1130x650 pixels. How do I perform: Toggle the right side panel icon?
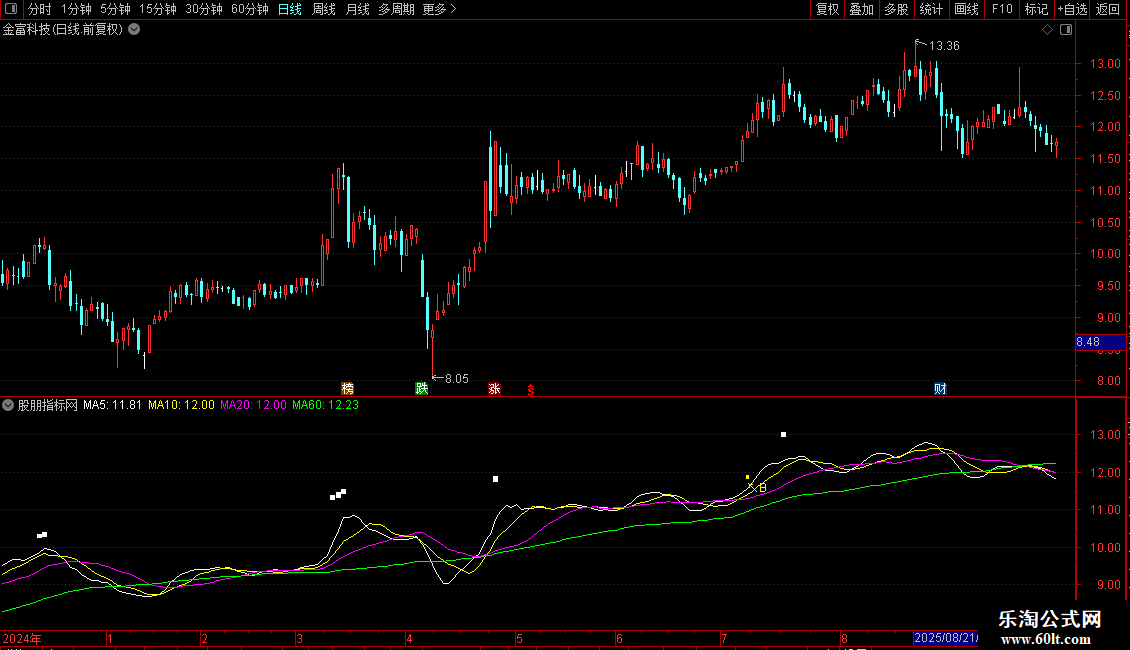click(1065, 29)
